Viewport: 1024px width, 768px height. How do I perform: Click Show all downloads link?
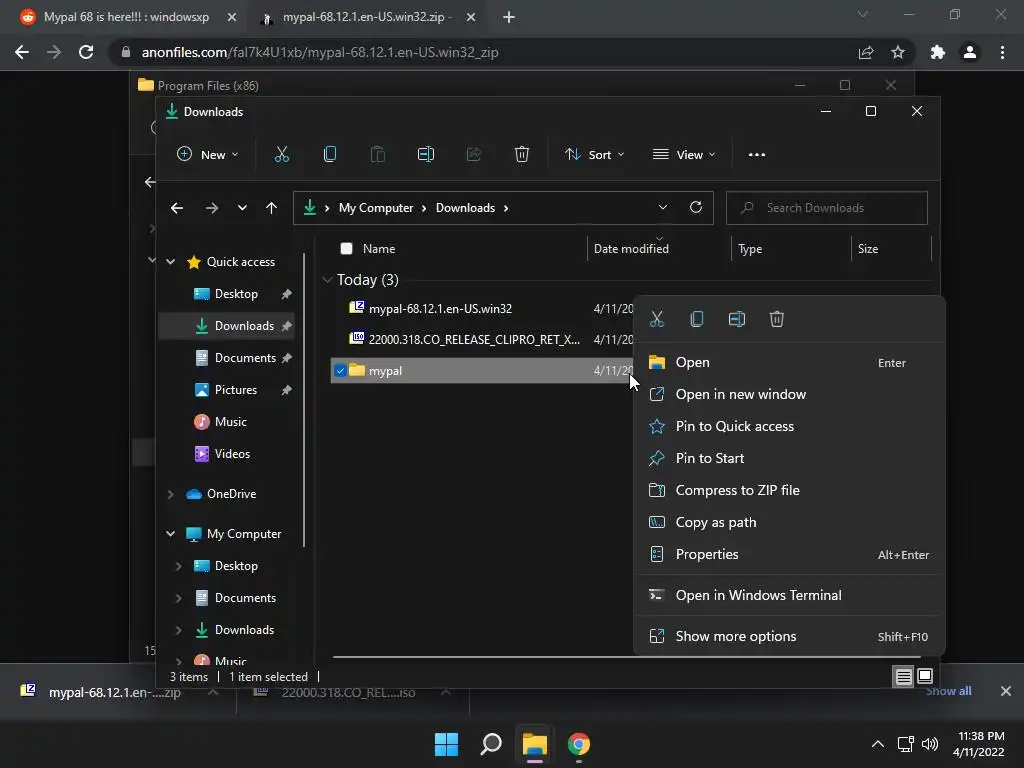click(x=948, y=691)
